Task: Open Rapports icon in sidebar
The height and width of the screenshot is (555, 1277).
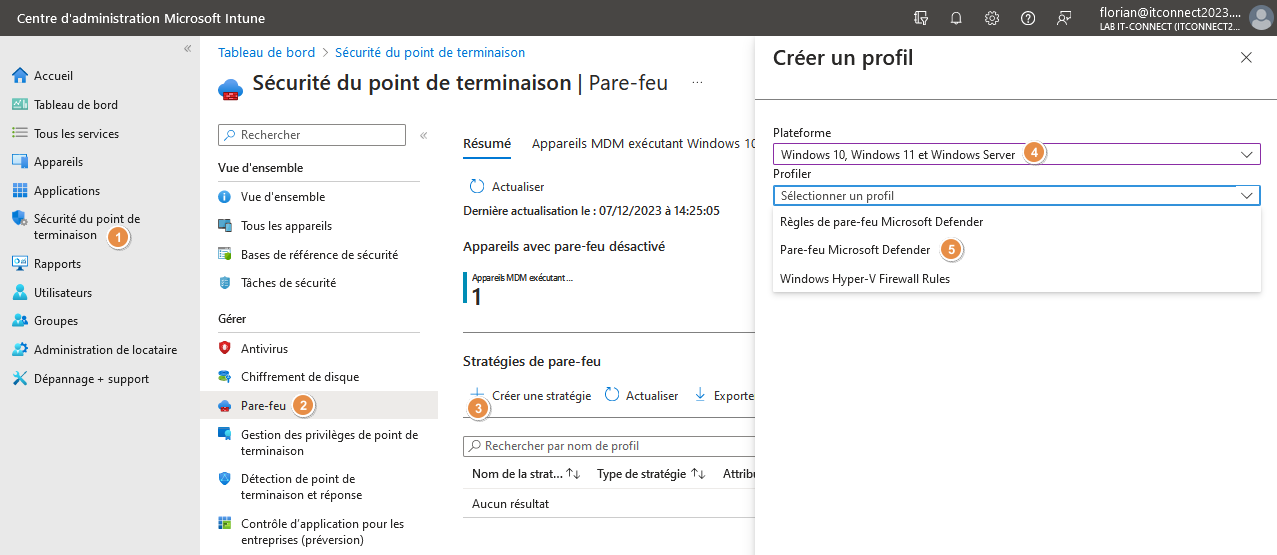Action: point(20,264)
